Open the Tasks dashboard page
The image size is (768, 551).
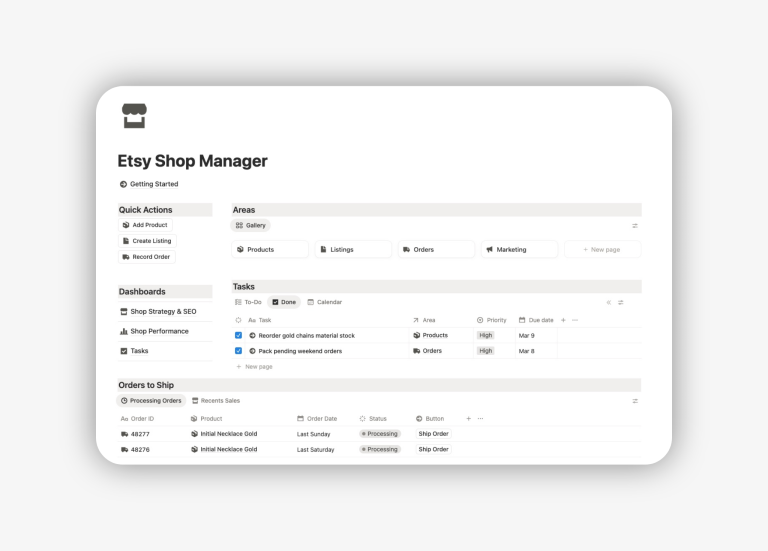point(134,351)
